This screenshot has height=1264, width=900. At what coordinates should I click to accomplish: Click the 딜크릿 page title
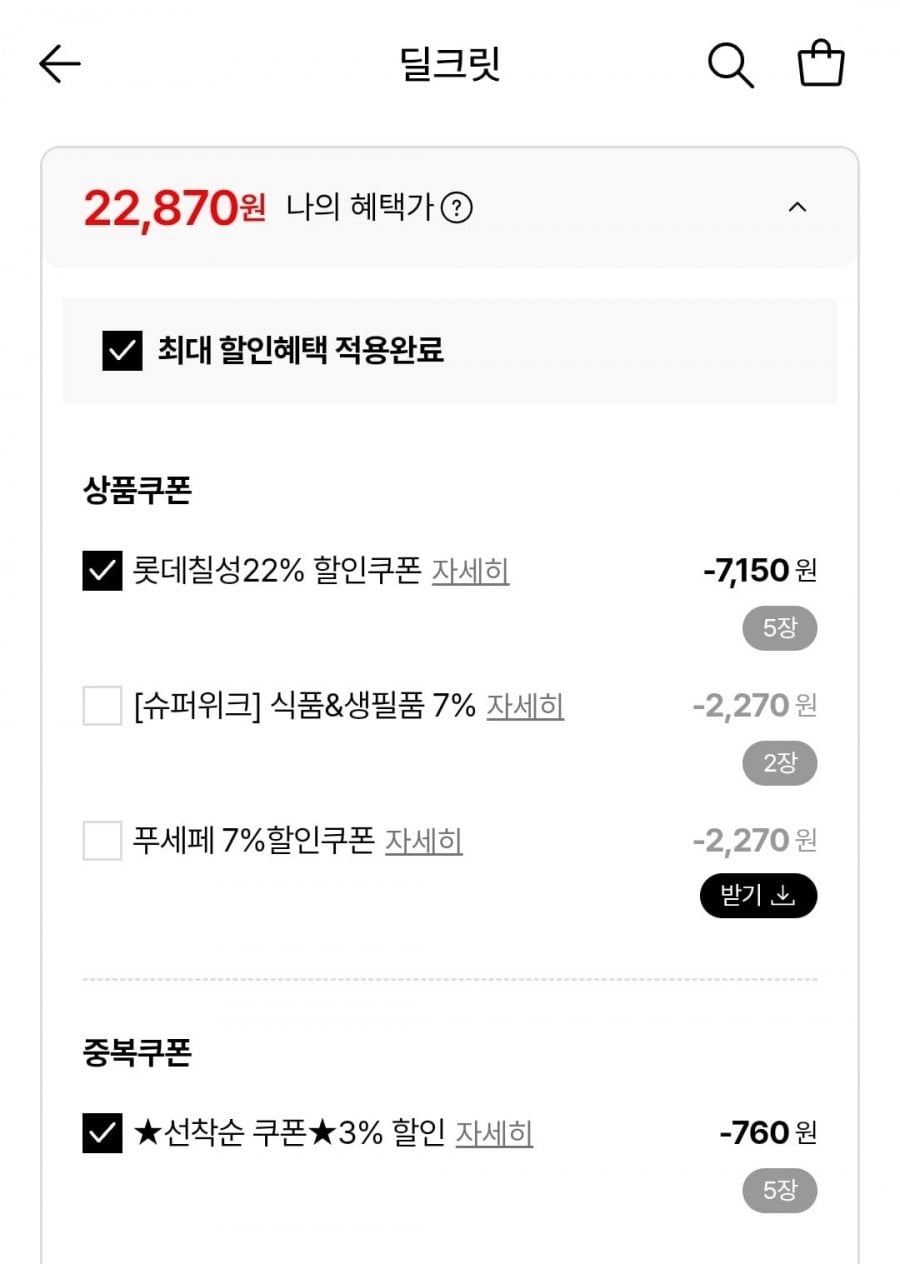[449, 65]
